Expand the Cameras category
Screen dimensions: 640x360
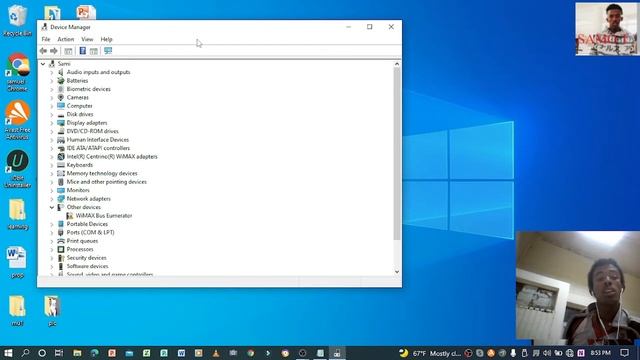tap(52, 98)
